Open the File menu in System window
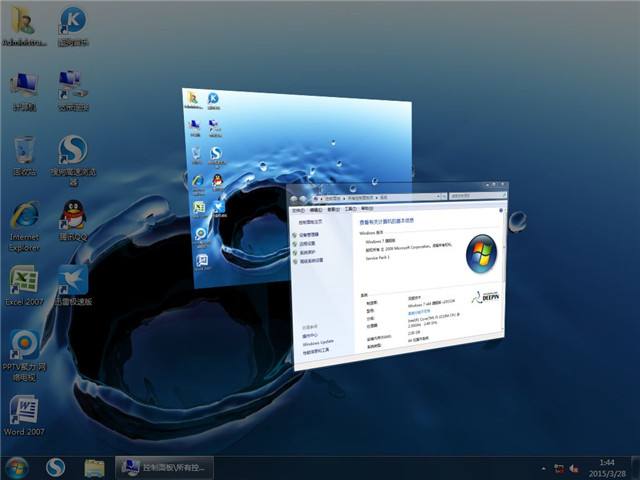Screen dimensions: 640x480 tap(298, 210)
